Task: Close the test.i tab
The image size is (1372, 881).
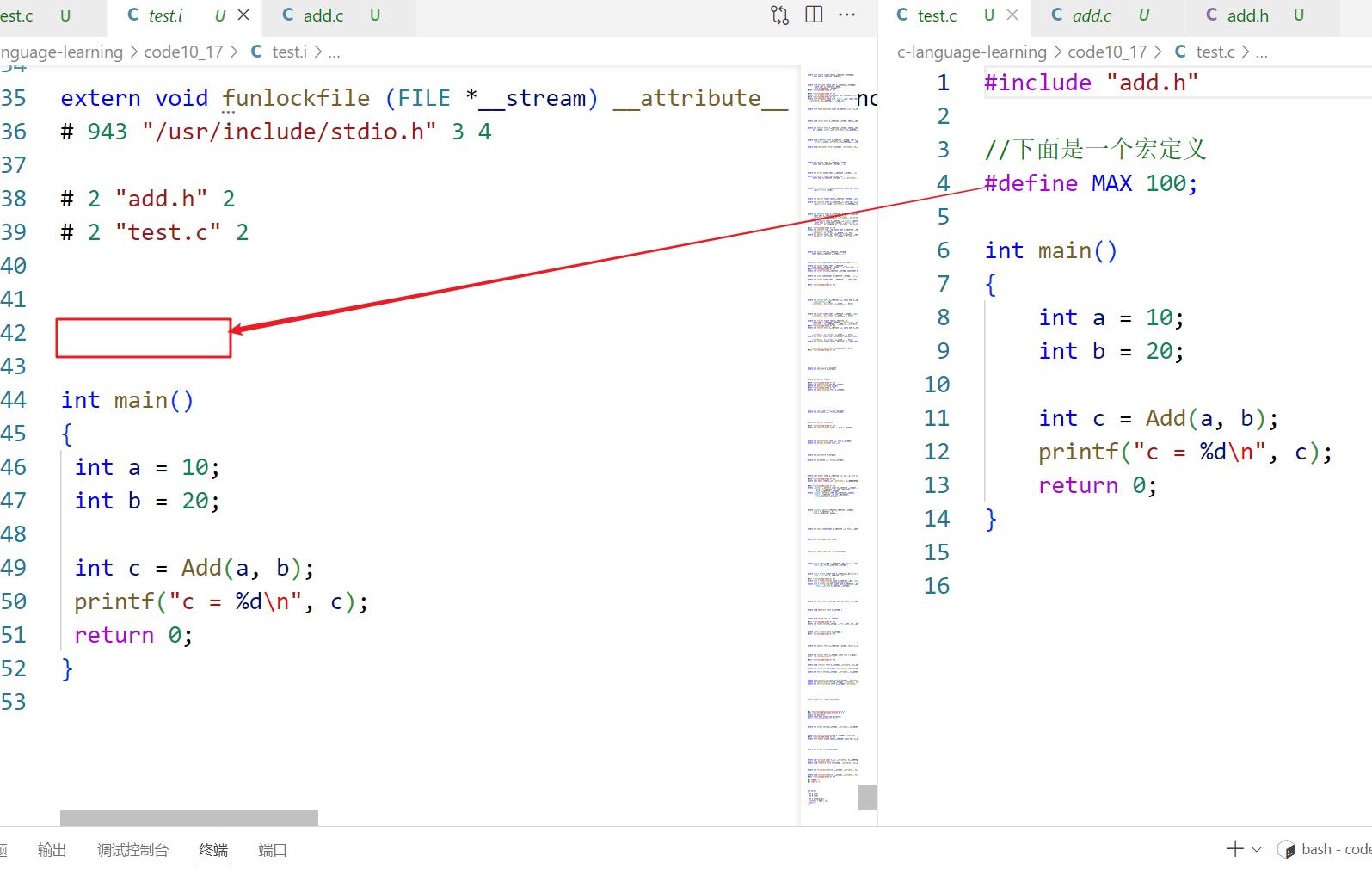Action: [x=243, y=15]
